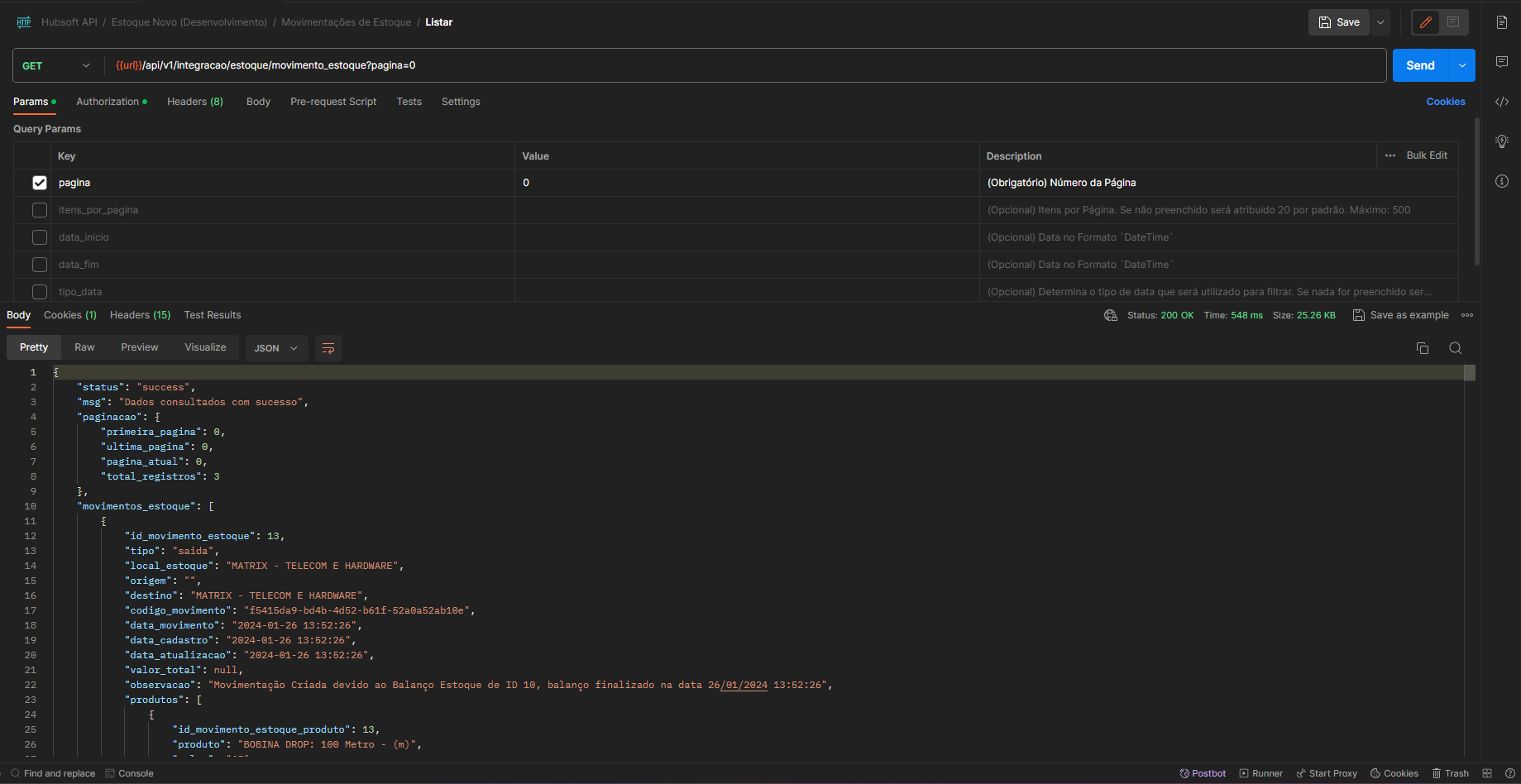Screen dimensions: 1521x784
Task: Click the params table vertical scrollbar
Action: (x=1477, y=192)
